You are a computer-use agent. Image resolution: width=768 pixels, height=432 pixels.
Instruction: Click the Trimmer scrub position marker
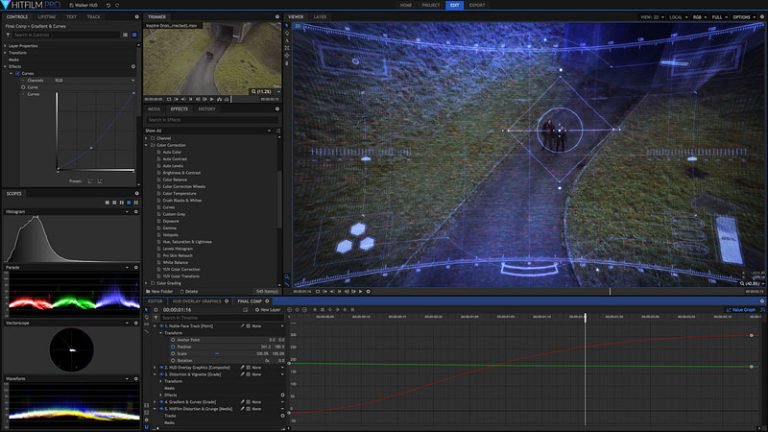231,99
